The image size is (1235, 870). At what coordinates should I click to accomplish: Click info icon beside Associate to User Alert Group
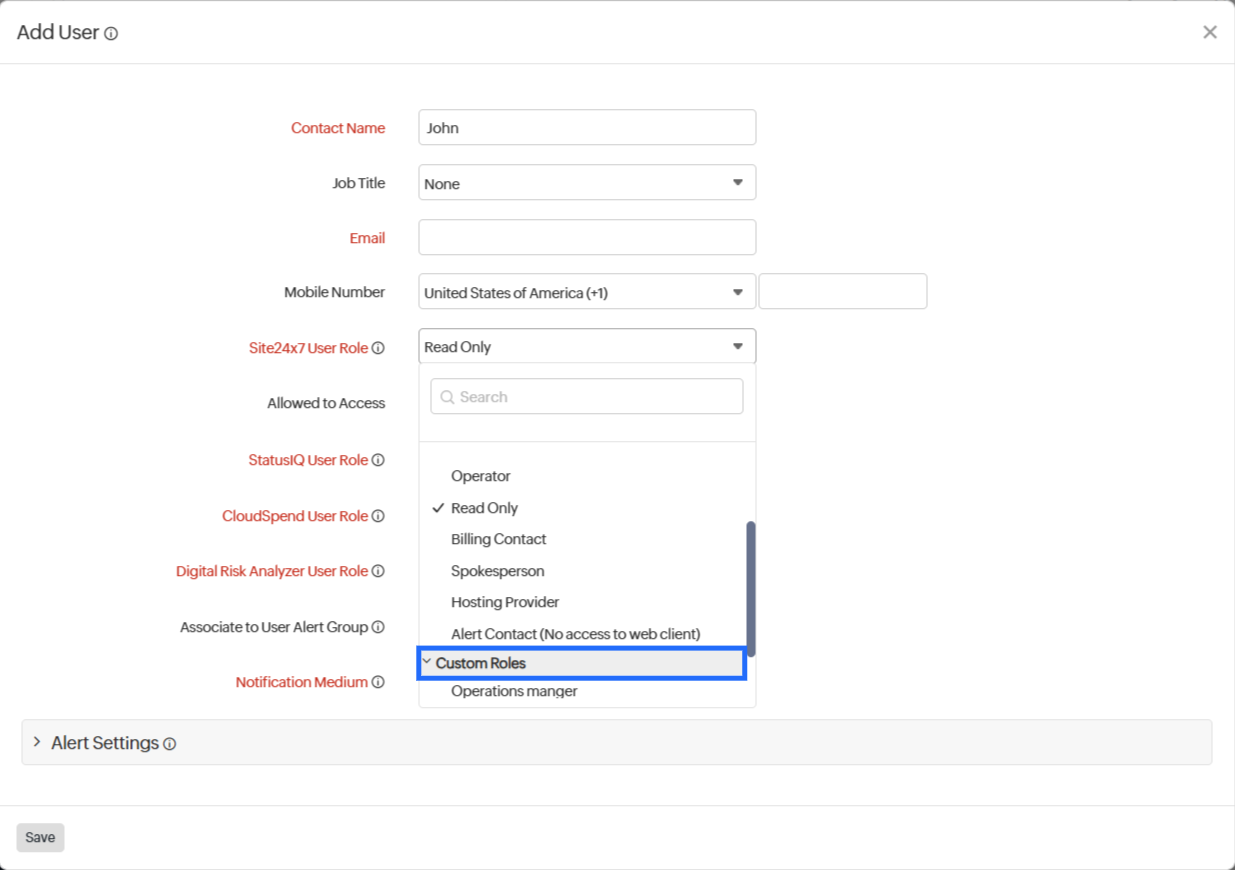tap(378, 628)
